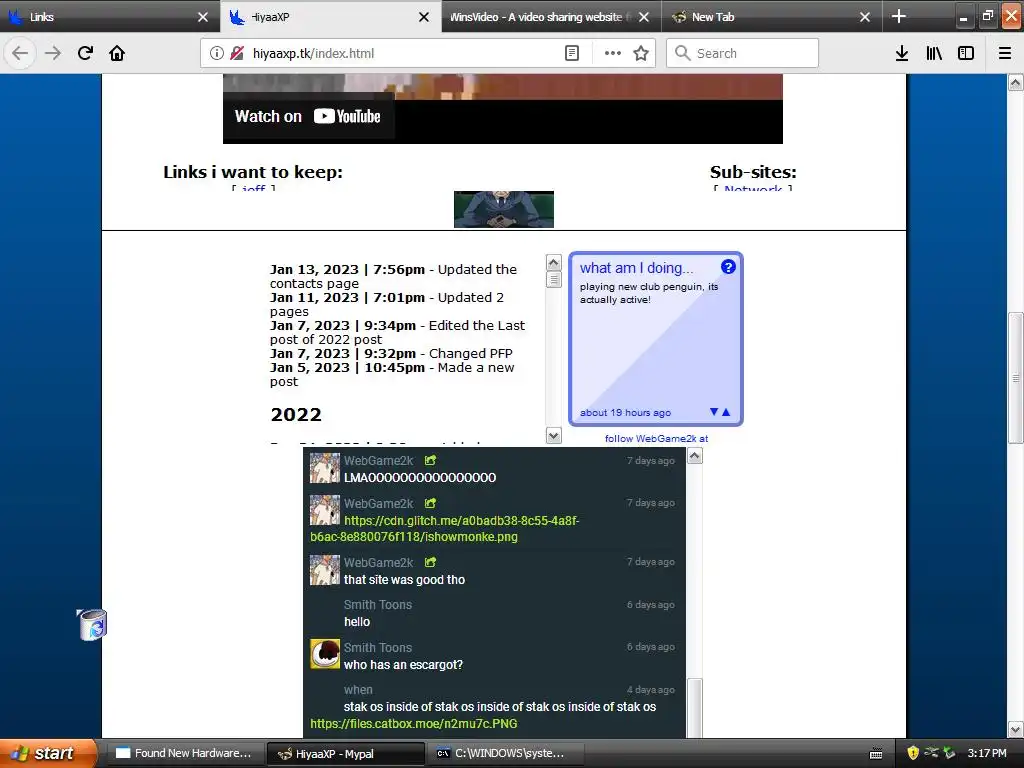The width and height of the screenshot is (1024, 768).
Task: Open the help question mark in status widget
Action: 728,266
